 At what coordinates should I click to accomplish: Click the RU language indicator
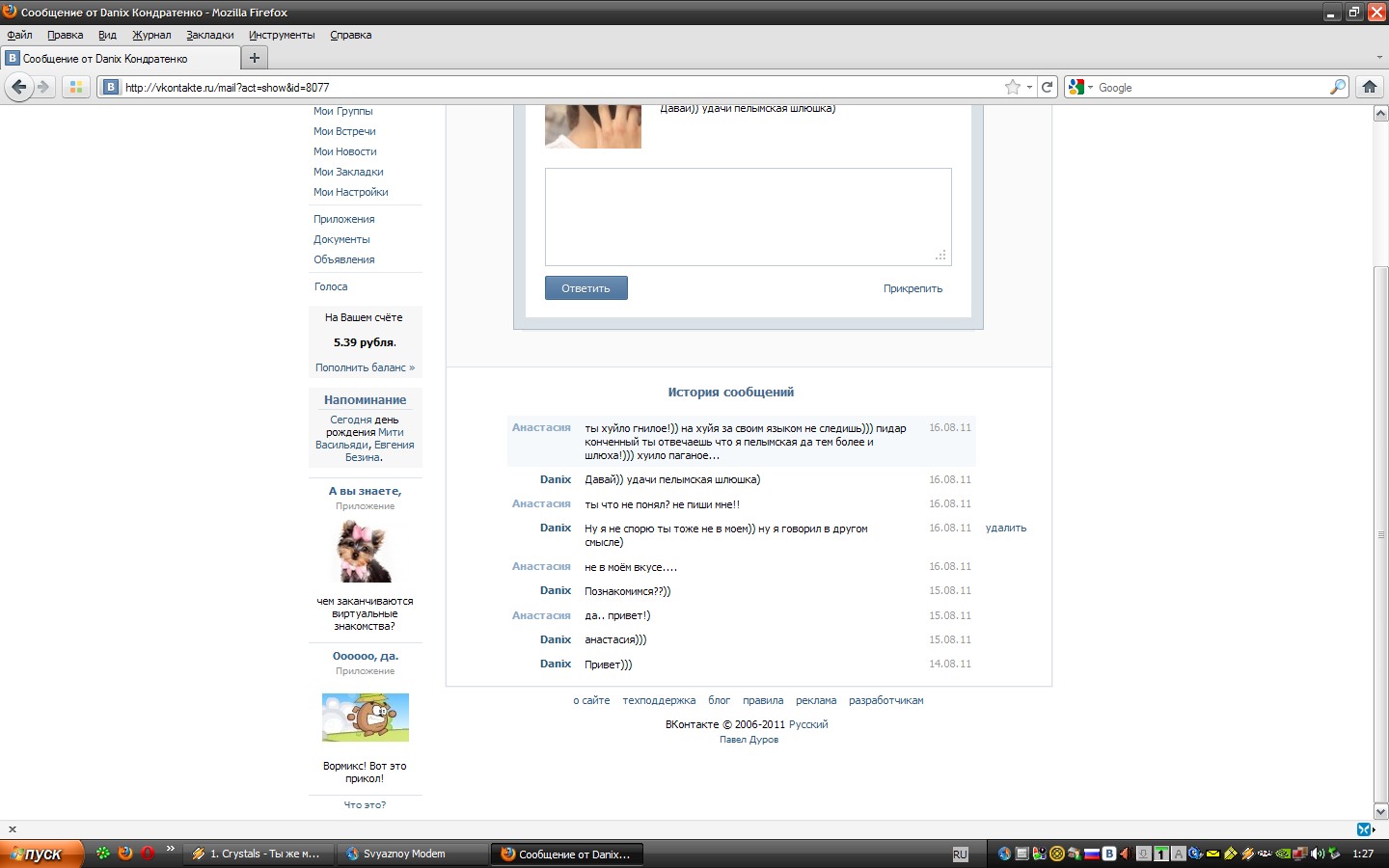[x=960, y=854]
